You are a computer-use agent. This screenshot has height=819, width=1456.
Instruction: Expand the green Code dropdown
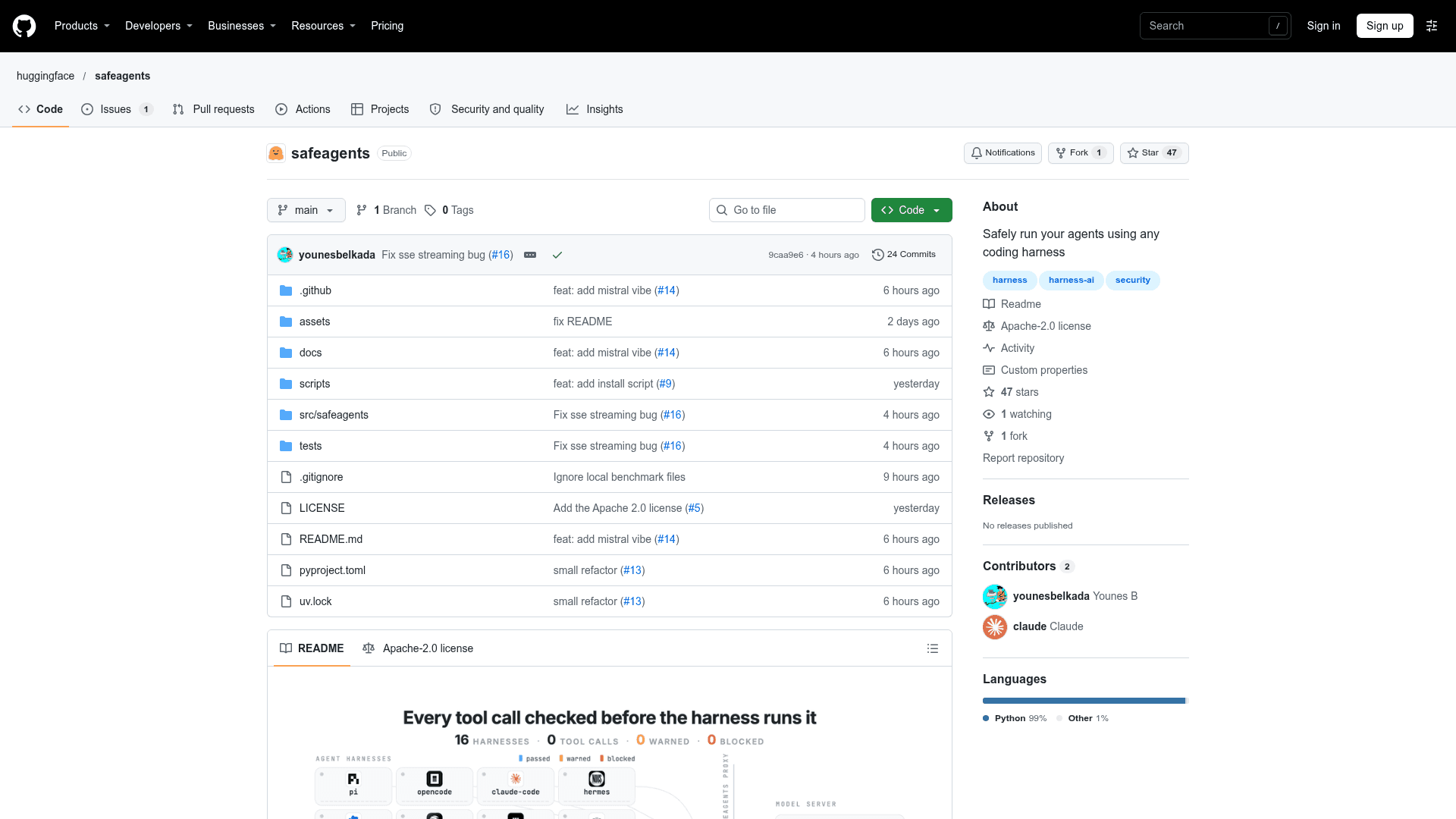point(912,210)
